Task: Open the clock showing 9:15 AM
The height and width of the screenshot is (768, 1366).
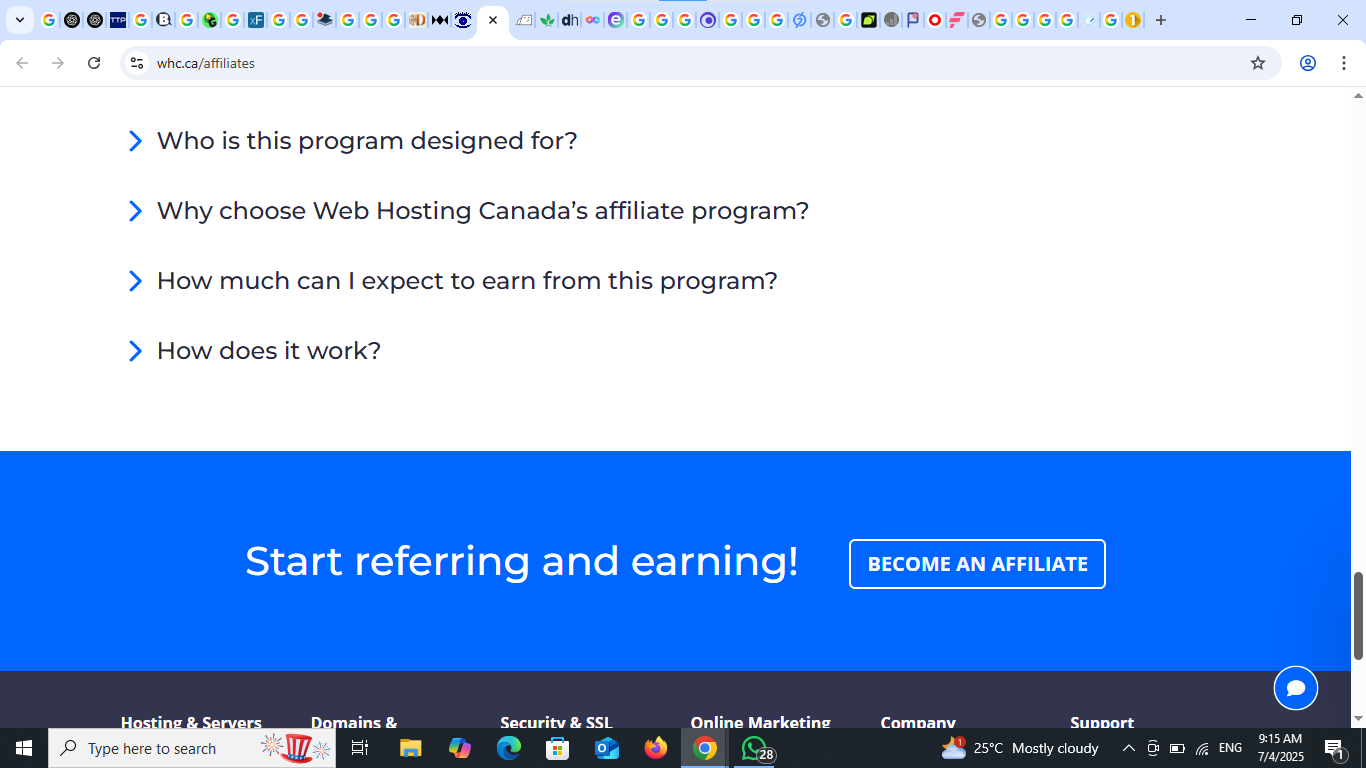Action: pyautogui.click(x=1280, y=748)
